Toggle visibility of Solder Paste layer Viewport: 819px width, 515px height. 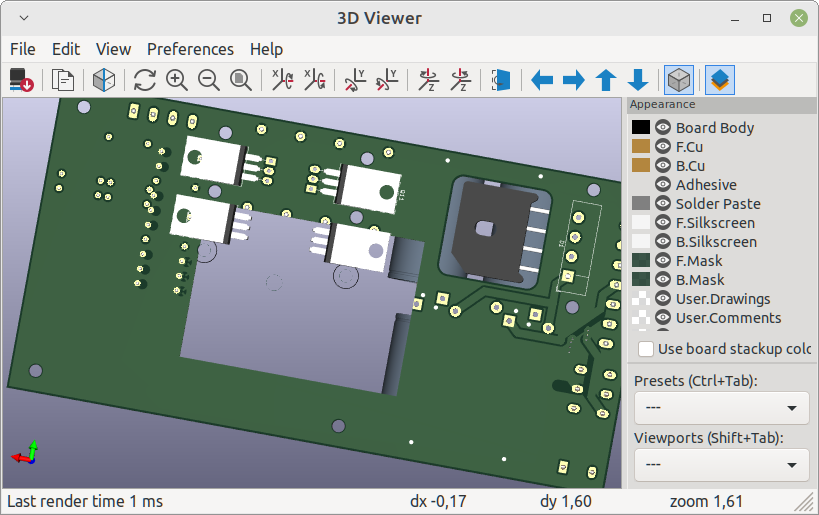[x=663, y=203]
